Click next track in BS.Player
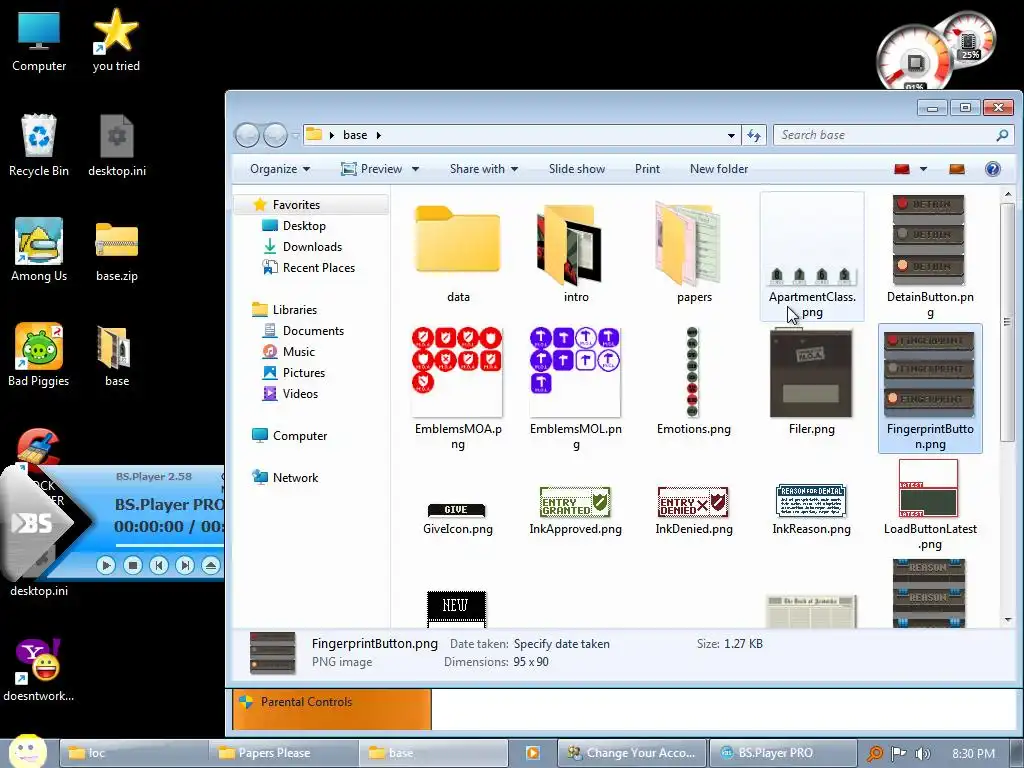 (x=185, y=565)
